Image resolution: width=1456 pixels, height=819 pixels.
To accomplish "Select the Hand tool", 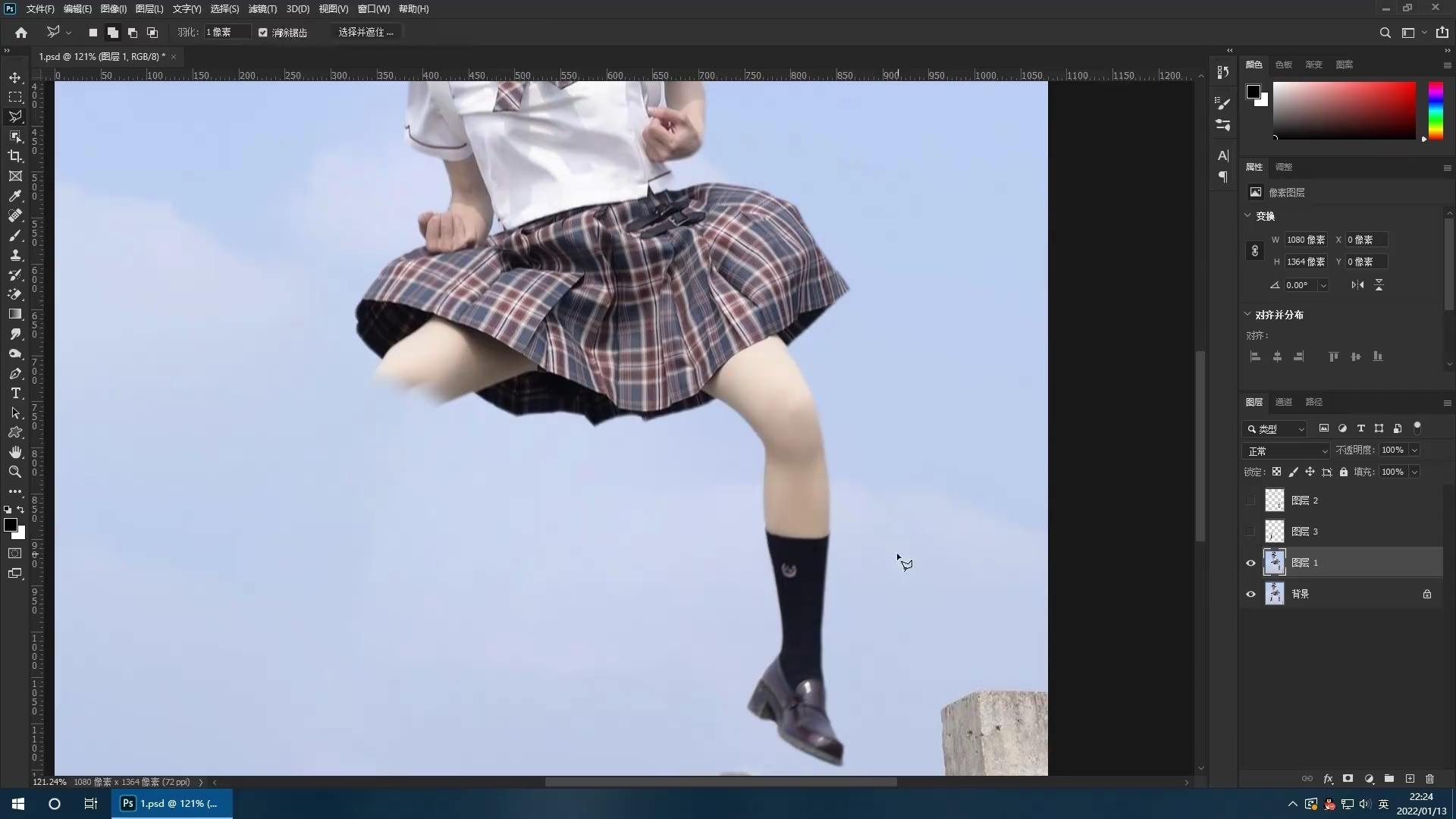I will pyautogui.click(x=15, y=452).
